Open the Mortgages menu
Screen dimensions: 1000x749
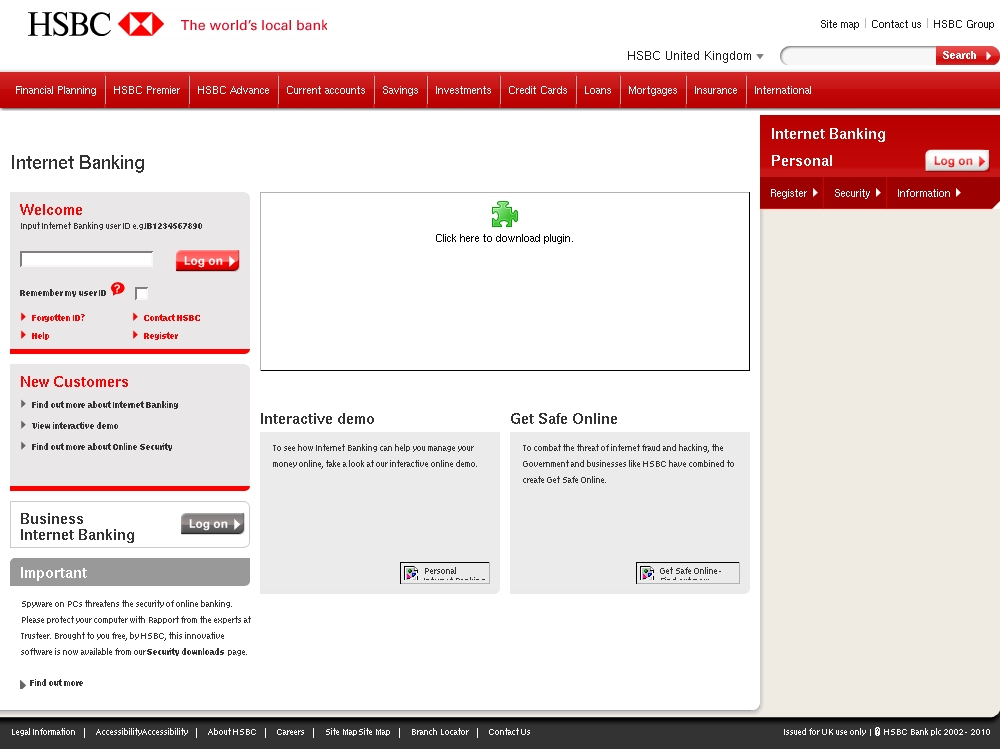652,90
